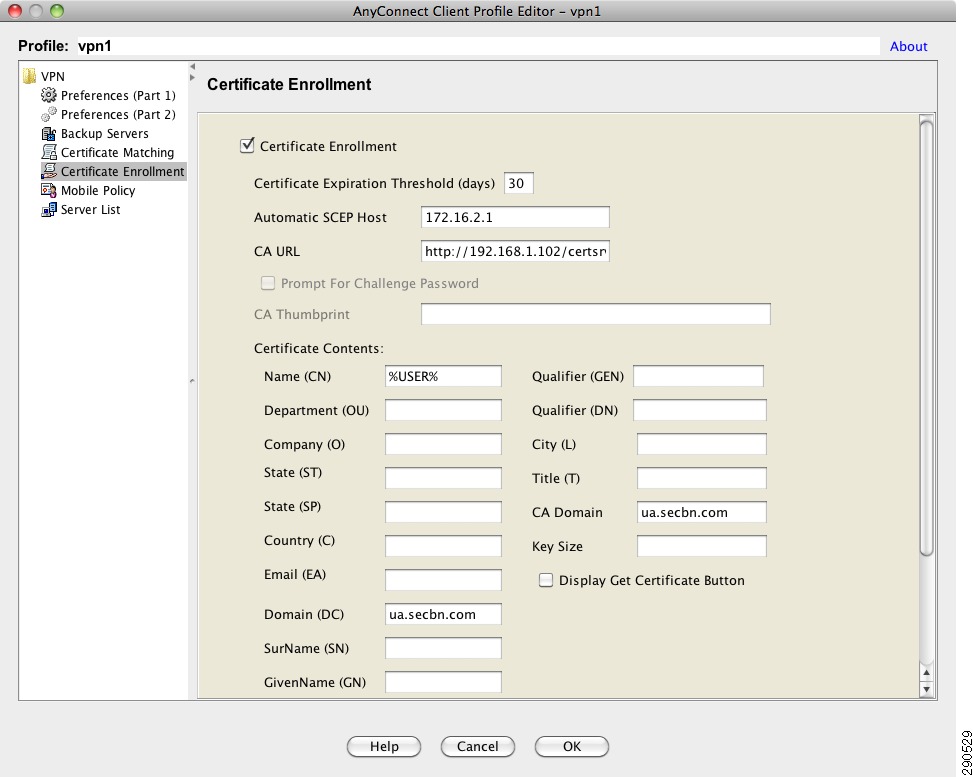Uncheck the Certificate Enrollment checkbox
The image size is (973, 777).
click(247, 146)
